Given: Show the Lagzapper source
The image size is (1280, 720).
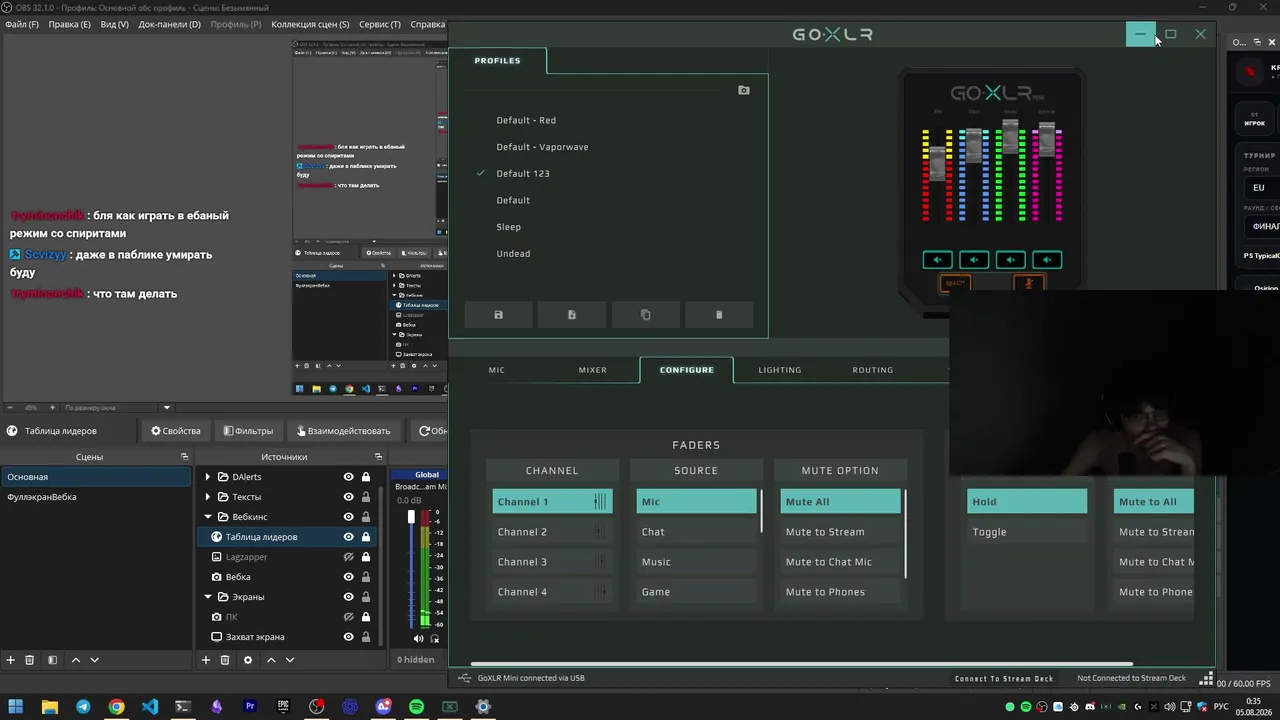Looking at the screenshot, I should pyautogui.click(x=348, y=557).
